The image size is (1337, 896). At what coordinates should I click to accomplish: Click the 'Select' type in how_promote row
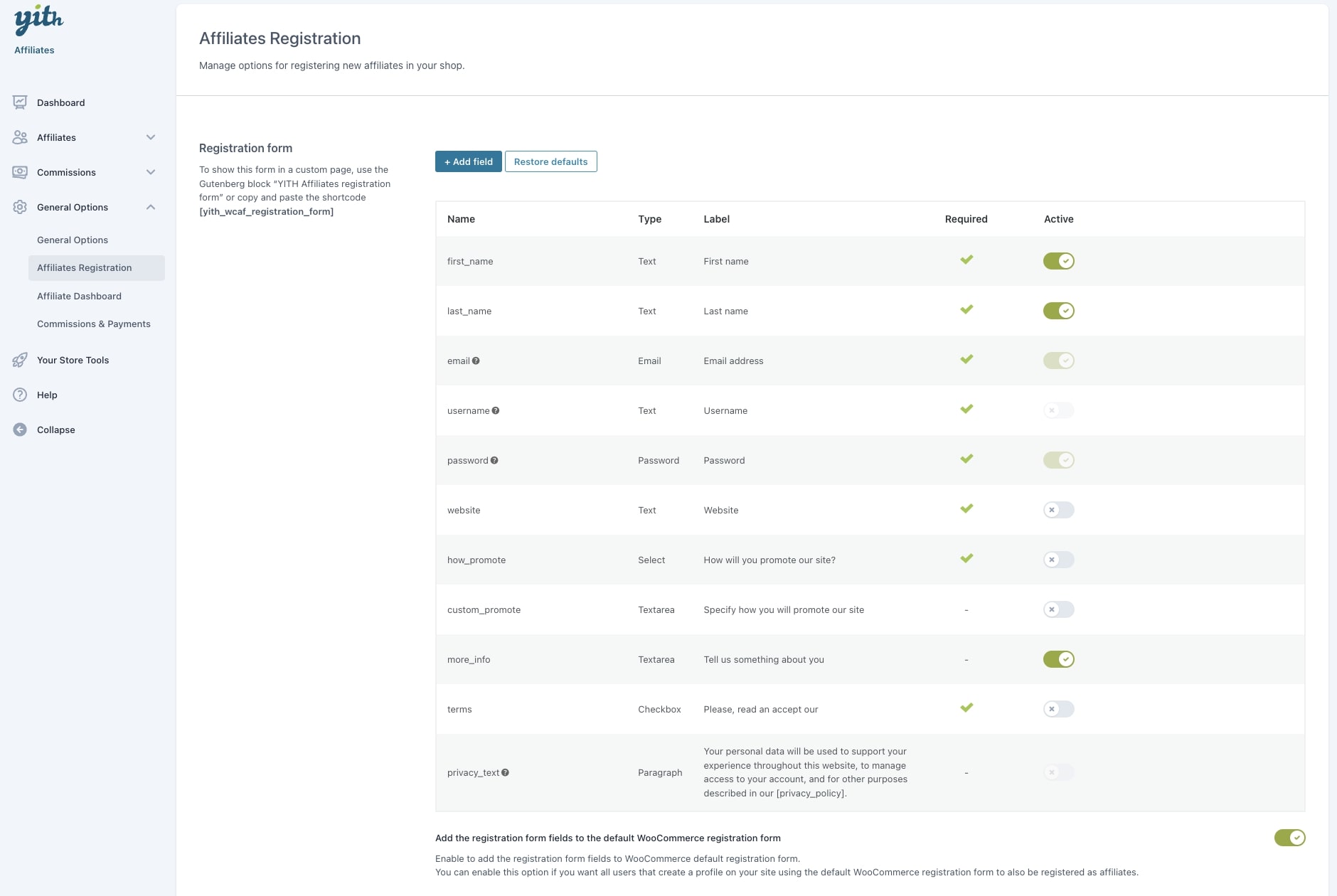(x=651, y=560)
